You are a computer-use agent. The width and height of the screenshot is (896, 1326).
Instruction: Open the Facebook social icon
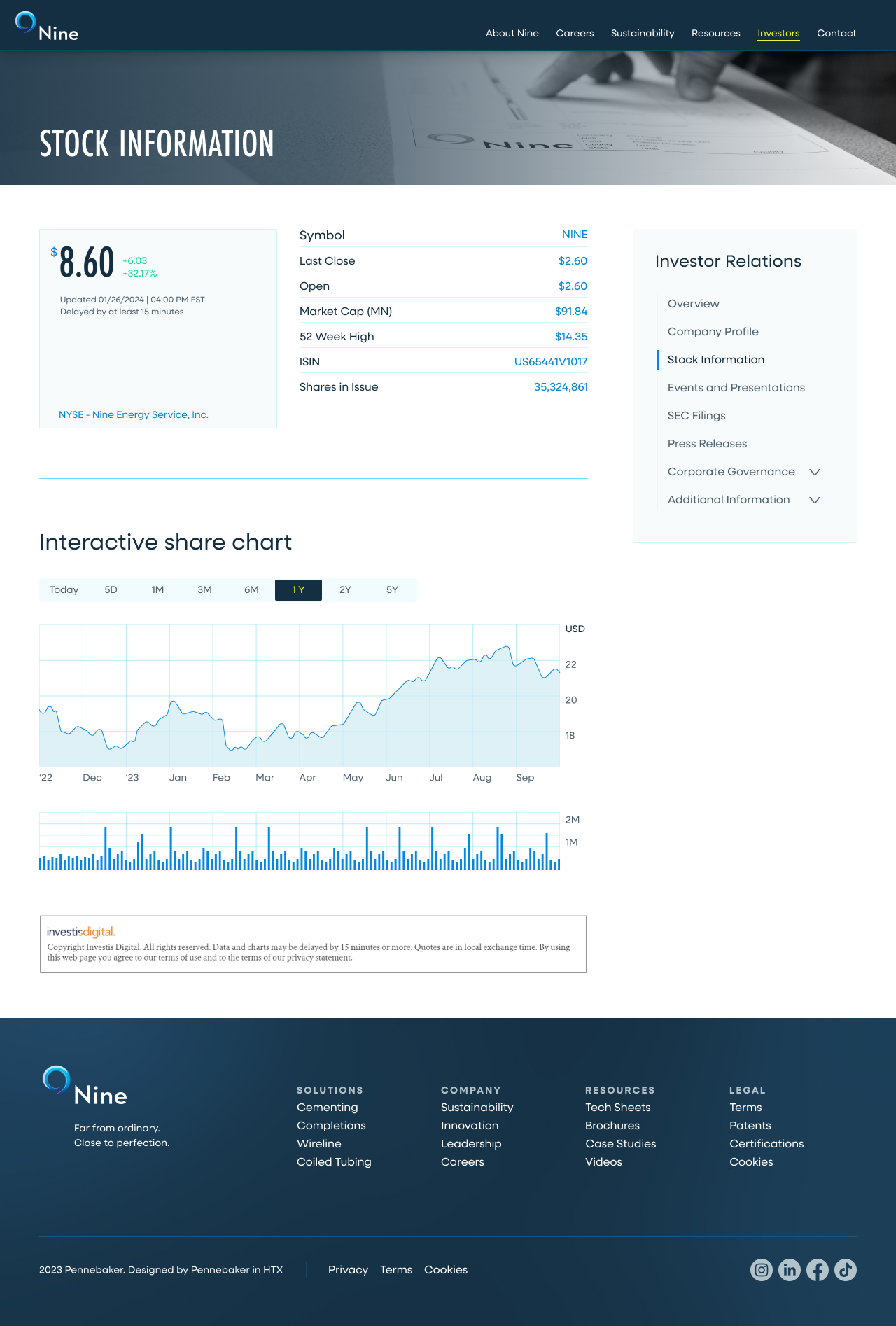(818, 1270)
